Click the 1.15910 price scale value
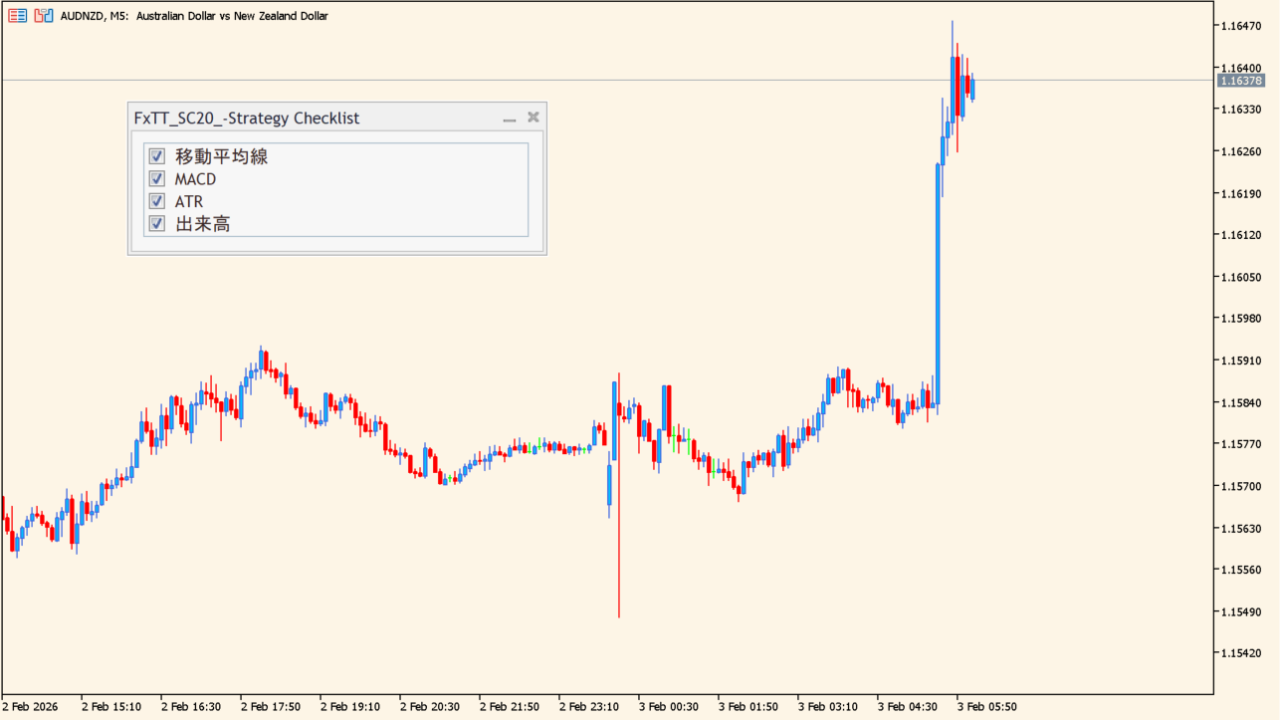This screenshot has width=1280, height=720. [1241, 361]
